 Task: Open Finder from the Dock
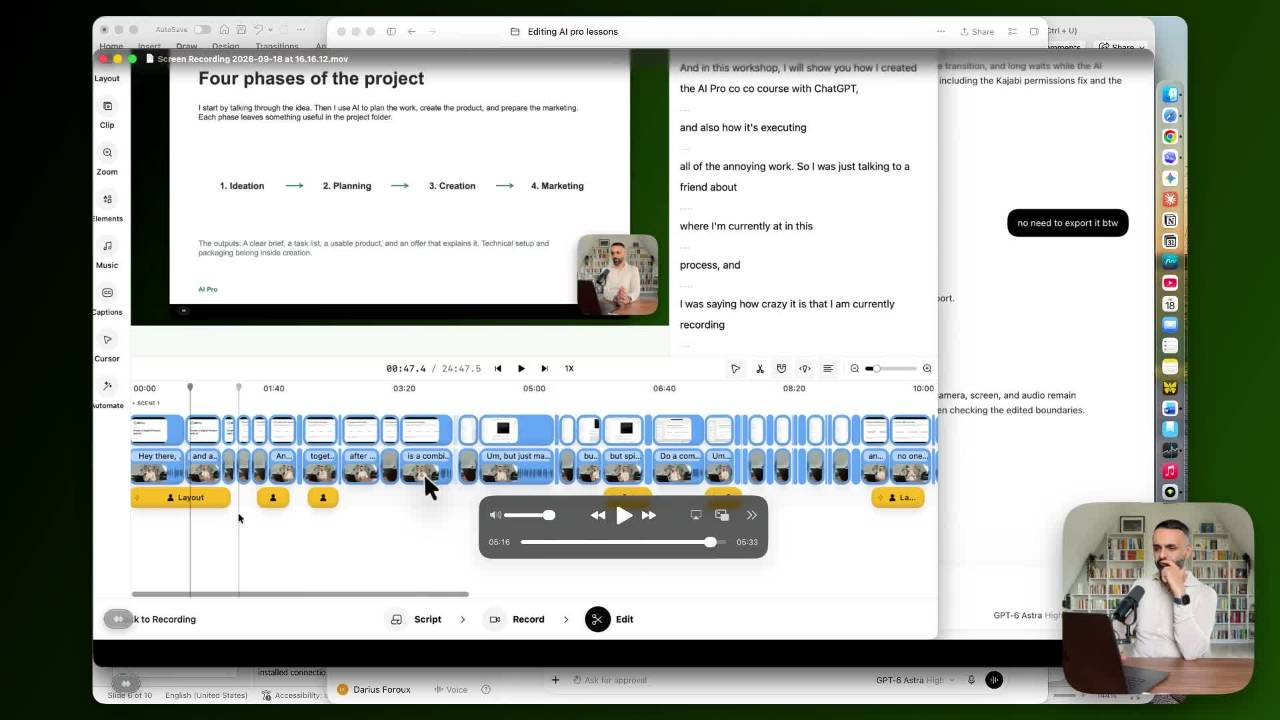1170,94
